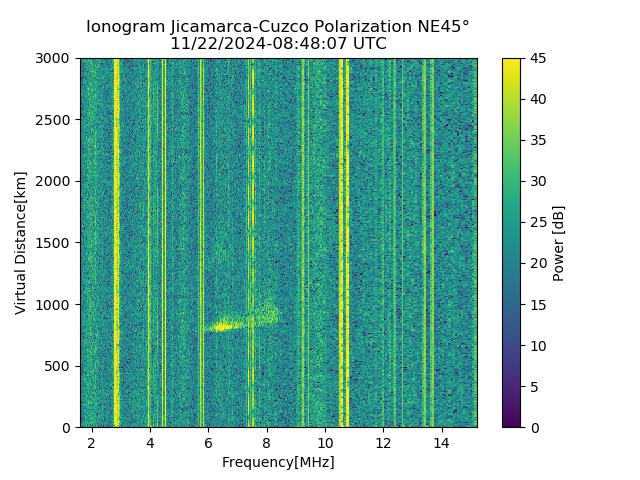The image size is (640, 480).
Task: Select the Power [dB] colorbar label
Action: tap(558, 244)
